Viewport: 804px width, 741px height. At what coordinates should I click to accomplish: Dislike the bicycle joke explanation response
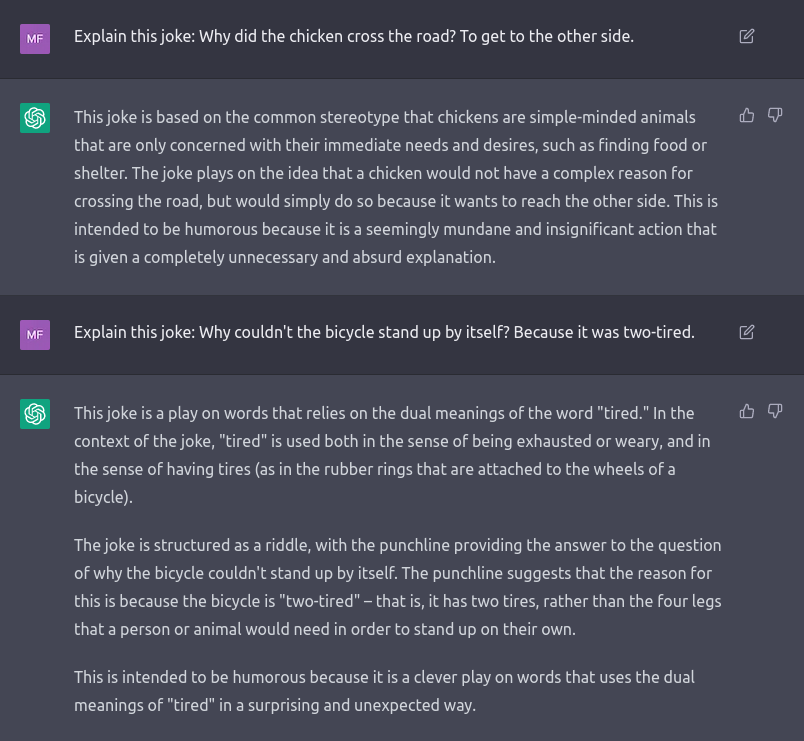(775, 411)
